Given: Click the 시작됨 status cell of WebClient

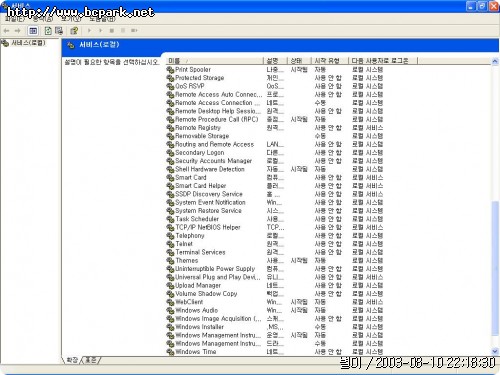Looking at the screenshot, I should pos(299,302).
